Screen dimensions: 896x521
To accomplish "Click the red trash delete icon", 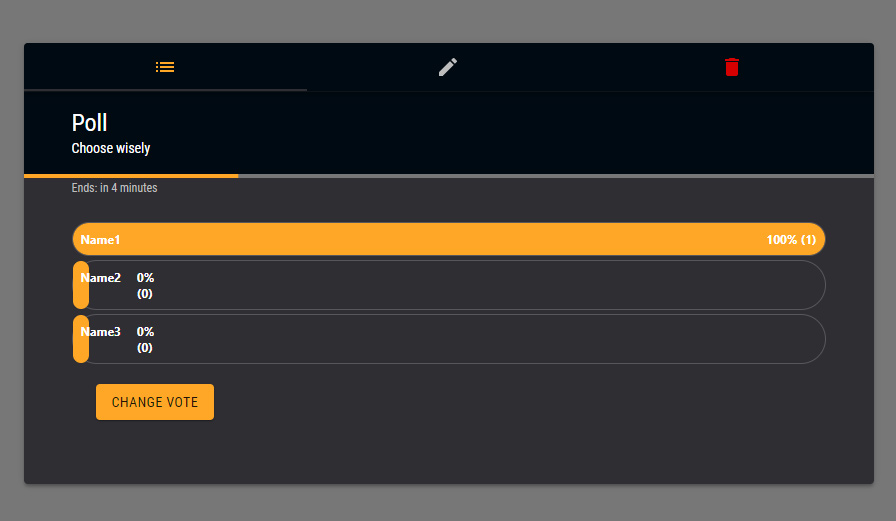I will (732, 67).
